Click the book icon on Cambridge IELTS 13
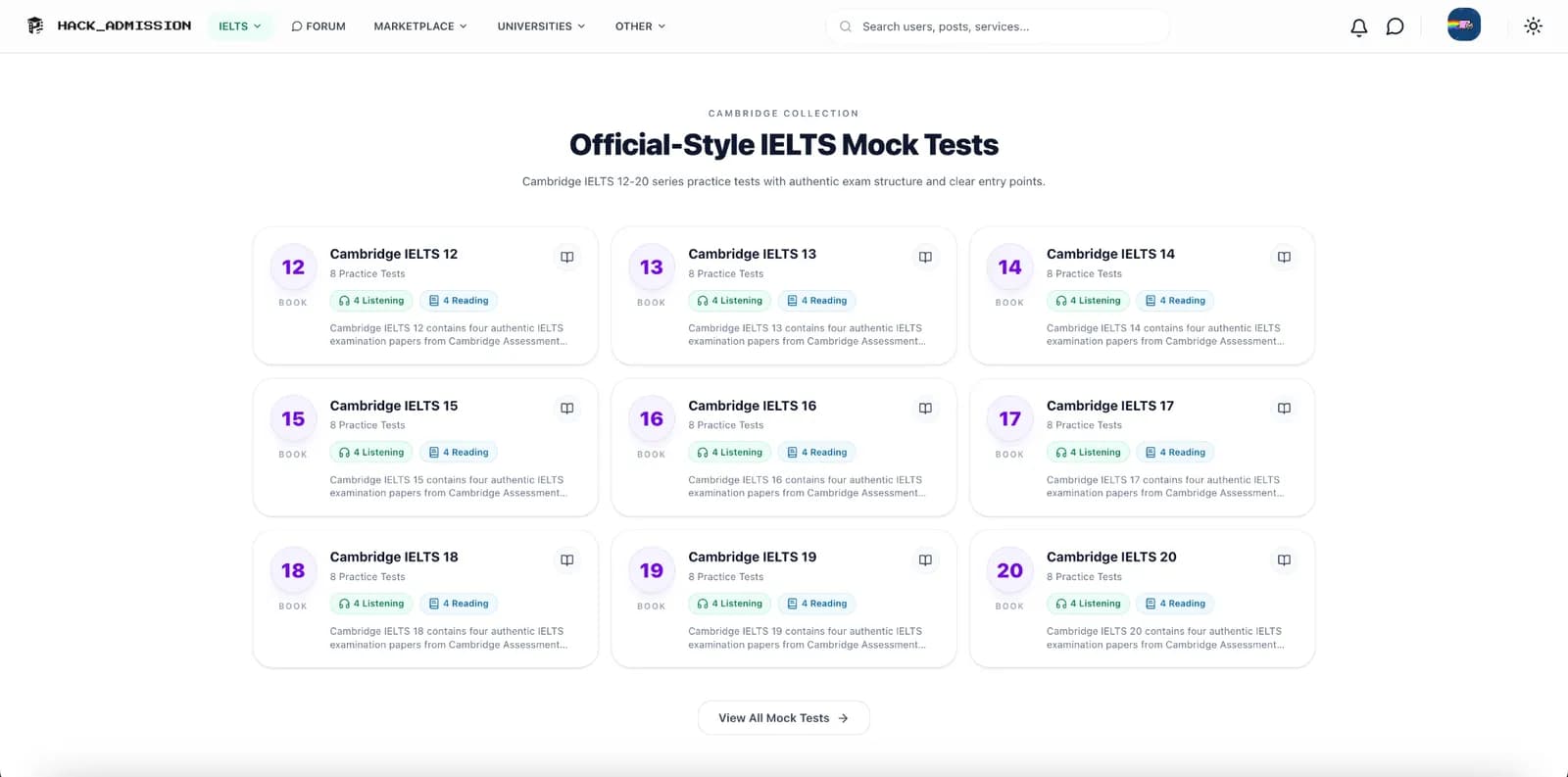 click(x=925, y=257)
